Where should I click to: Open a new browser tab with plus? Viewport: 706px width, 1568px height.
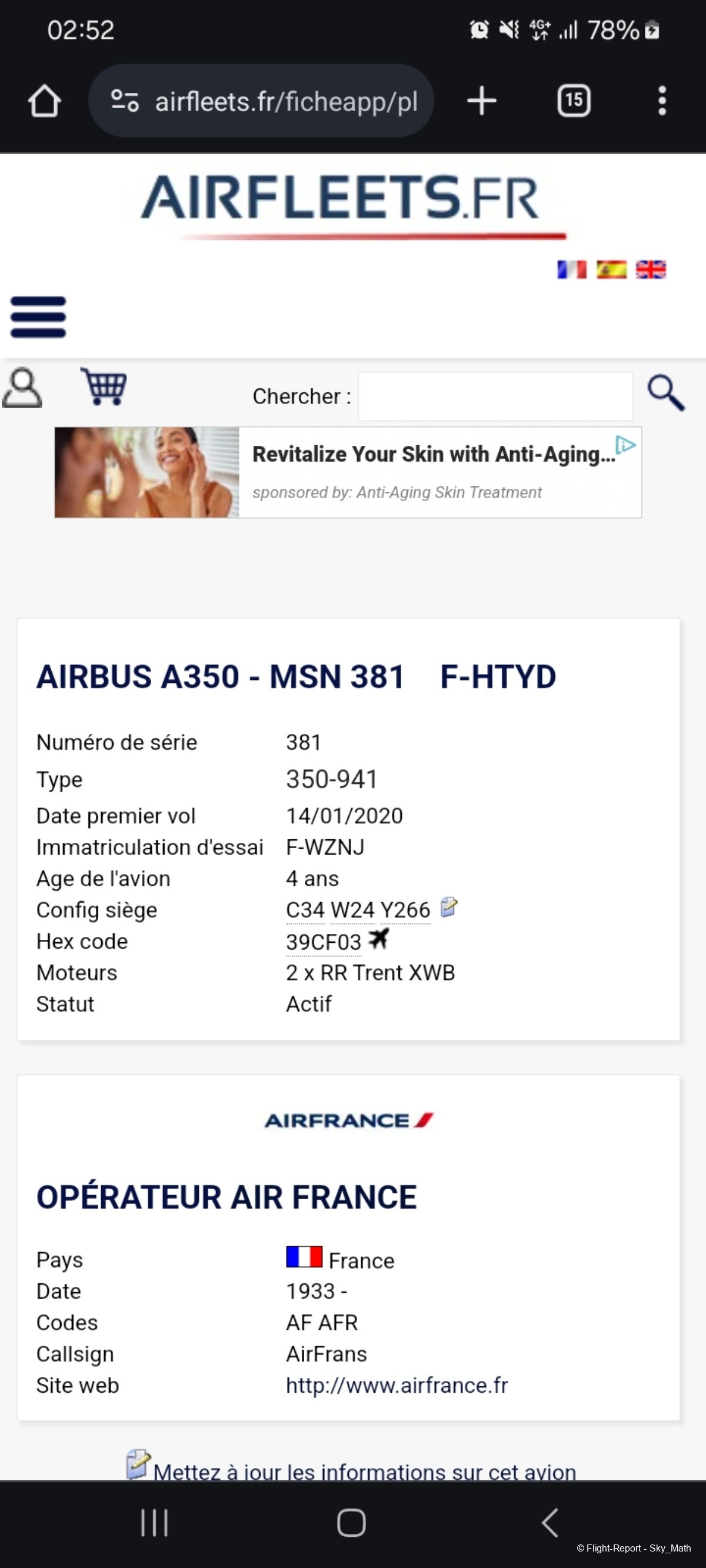(x=482, y=101)
